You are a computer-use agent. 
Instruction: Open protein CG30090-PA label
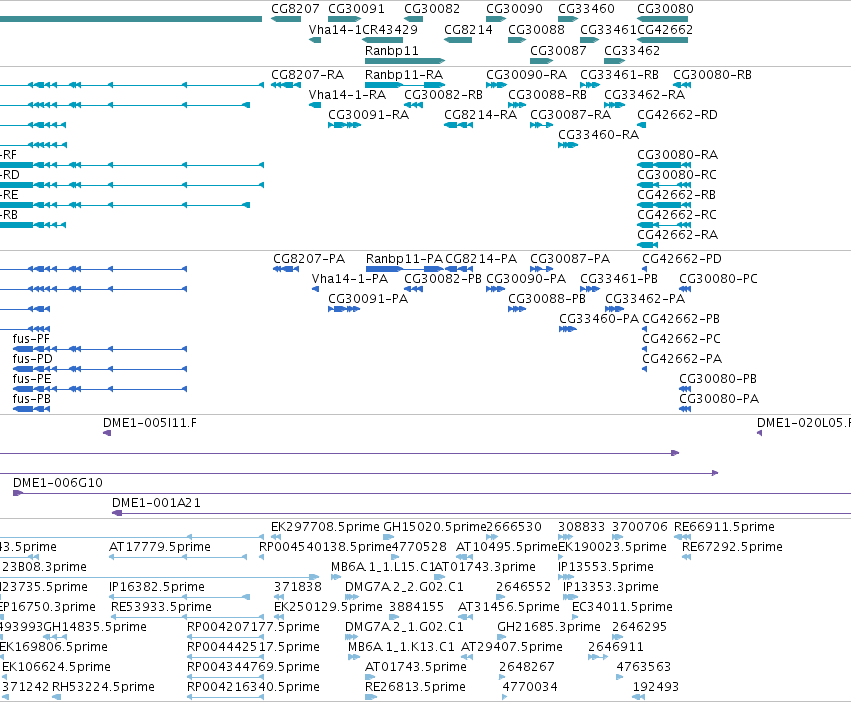click(526, 279)
